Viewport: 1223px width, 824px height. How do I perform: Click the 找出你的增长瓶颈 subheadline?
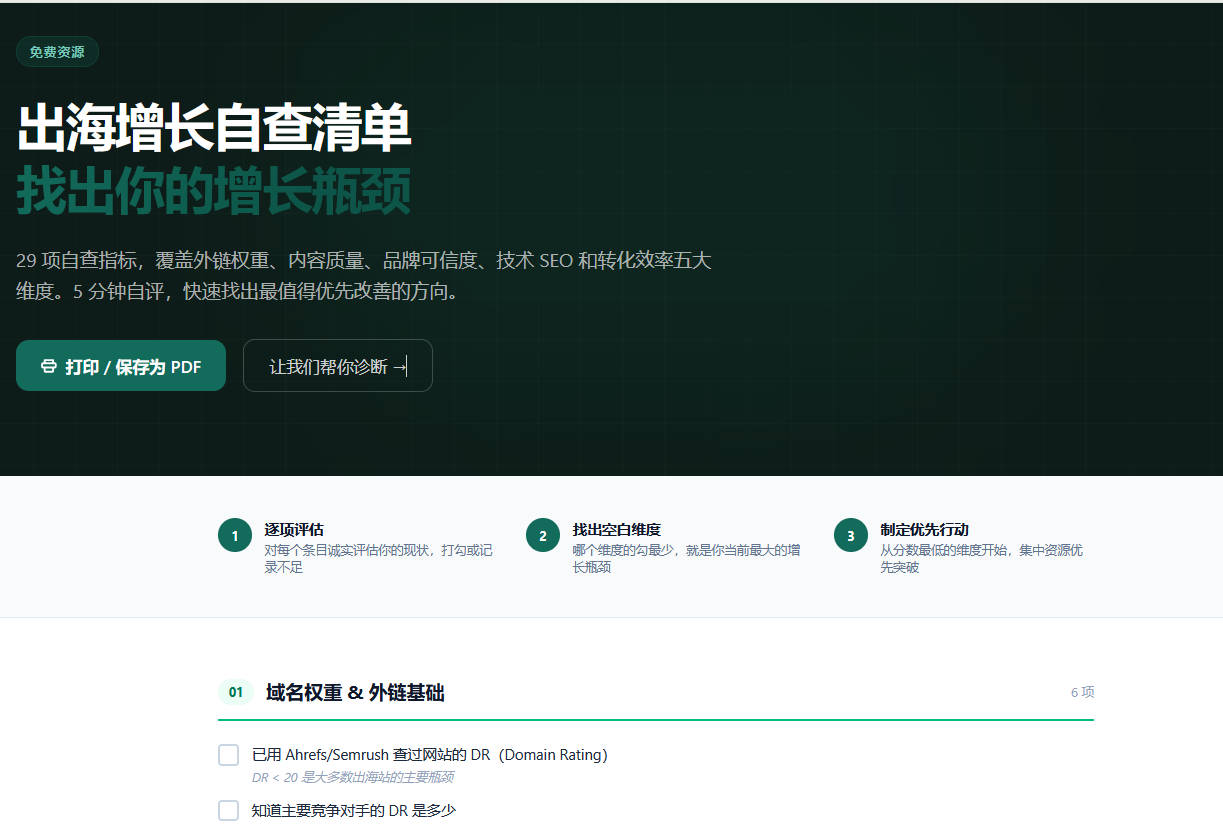214,191
